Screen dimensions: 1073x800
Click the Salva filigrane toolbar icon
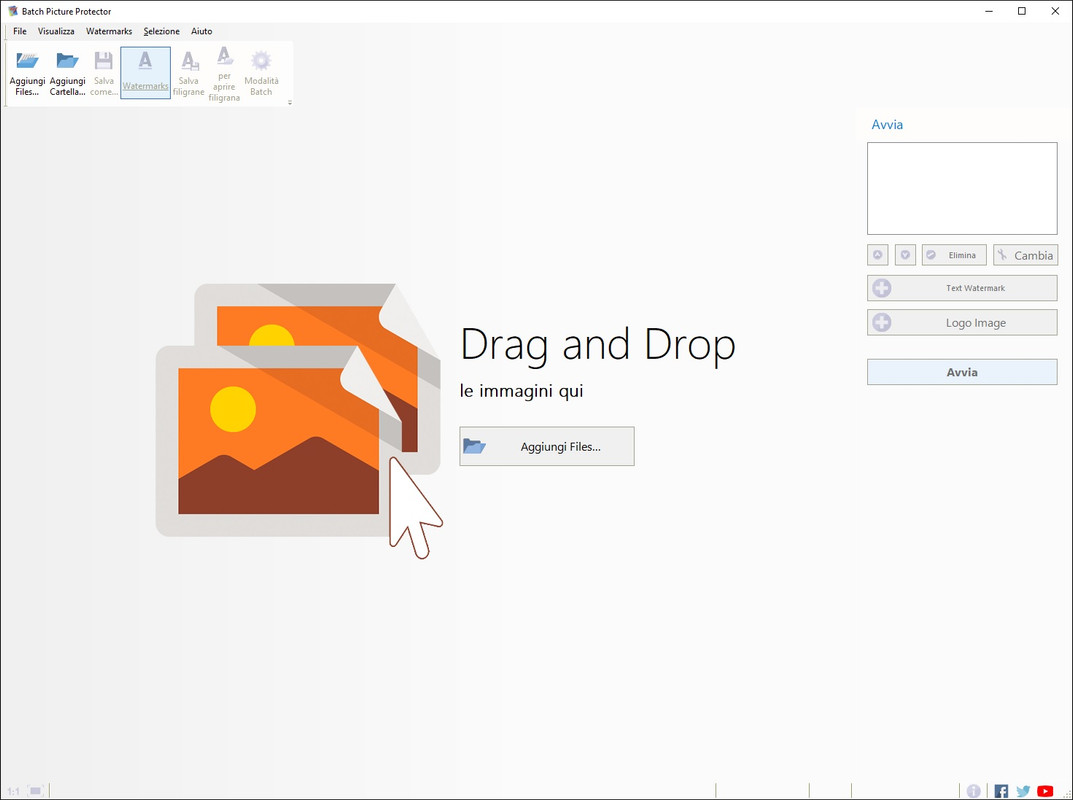click(188, 73)
